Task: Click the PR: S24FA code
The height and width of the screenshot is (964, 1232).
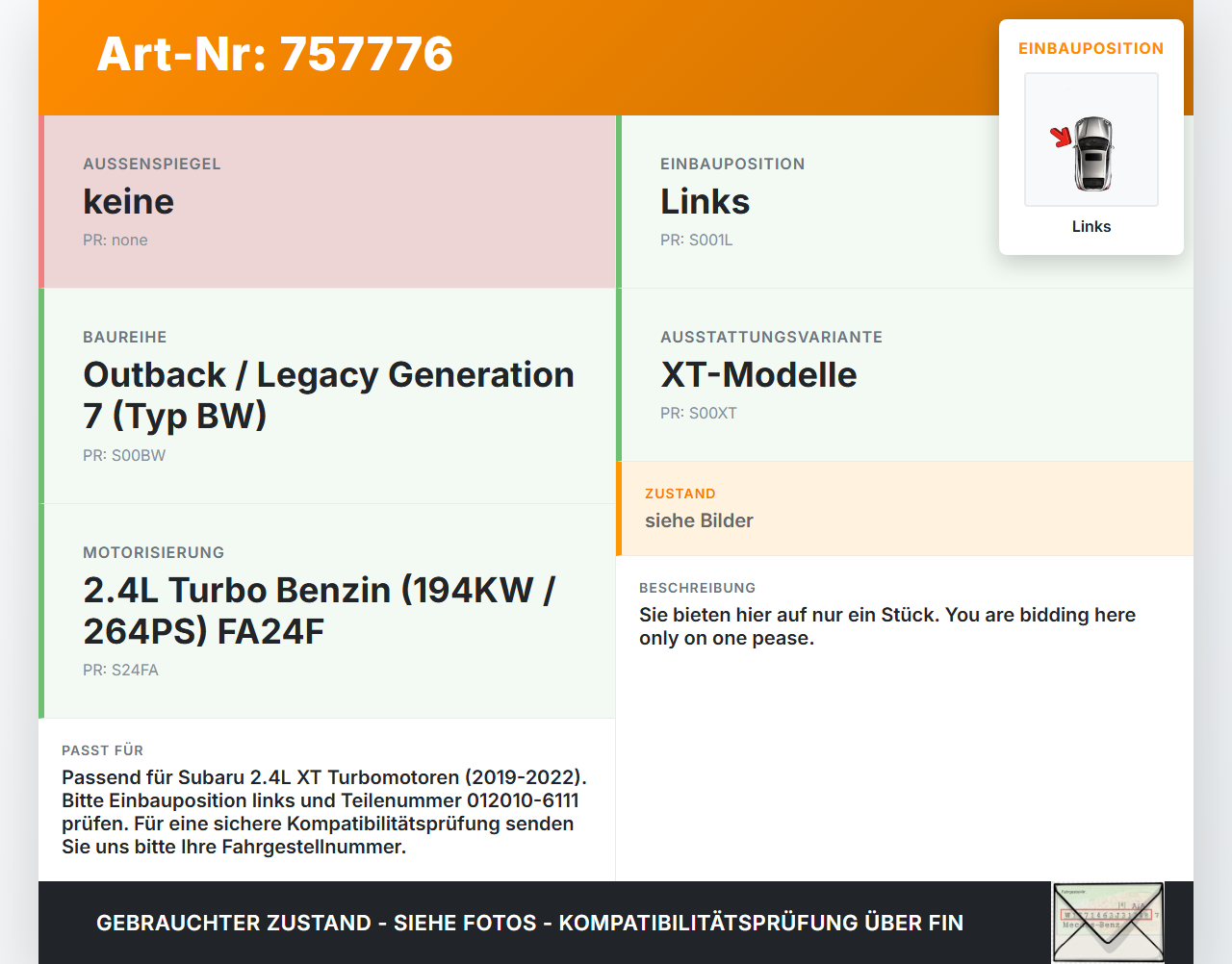Action: pos(120,671)
